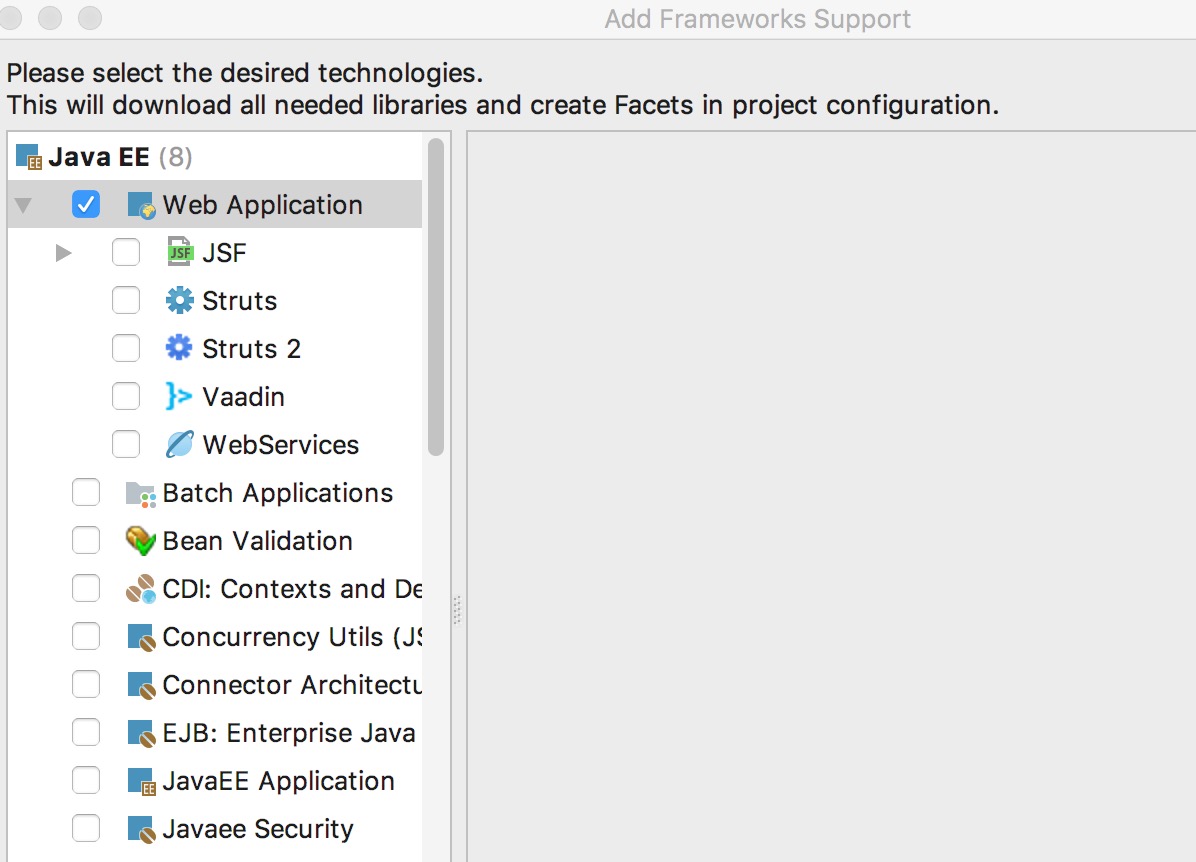This screenshot has height=862, width=1196.
Task: Select the EJB: Enterprise Java entry
Action: click(280, 732)
